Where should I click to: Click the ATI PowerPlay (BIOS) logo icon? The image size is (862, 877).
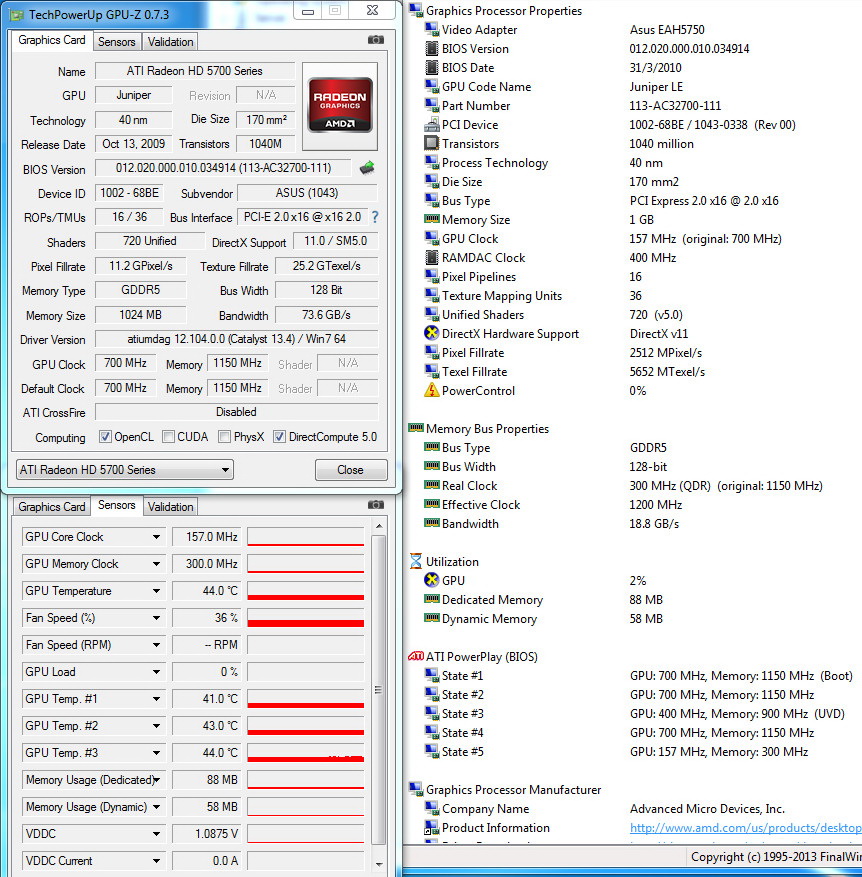coord(416,656)
